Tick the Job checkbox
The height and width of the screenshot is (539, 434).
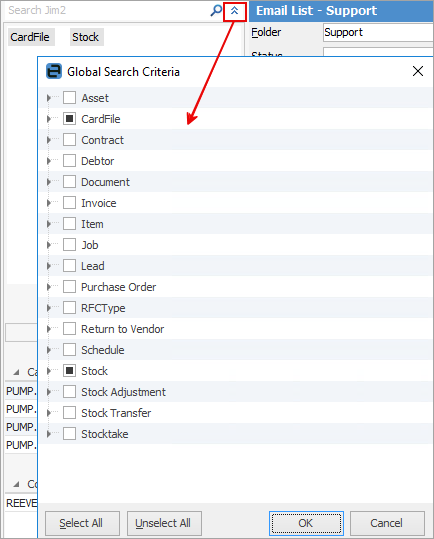[69, 245]
